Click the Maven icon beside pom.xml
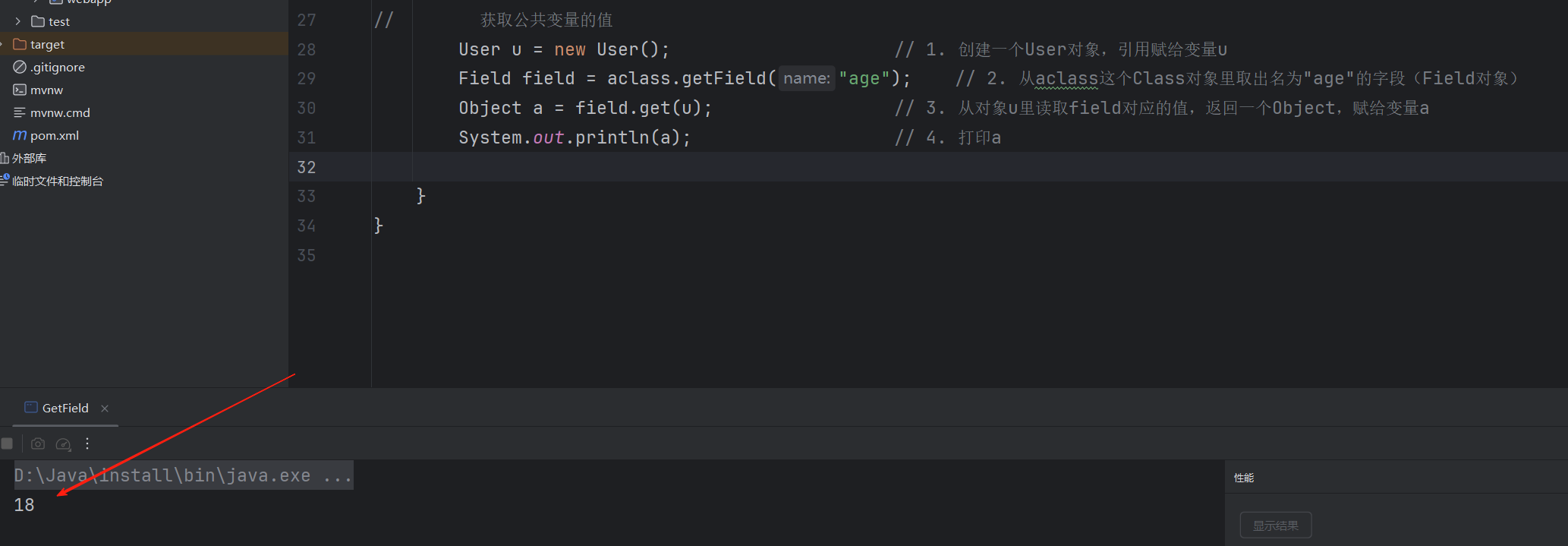The width and height of the screenshot is (1568, 546). [20, 135]
